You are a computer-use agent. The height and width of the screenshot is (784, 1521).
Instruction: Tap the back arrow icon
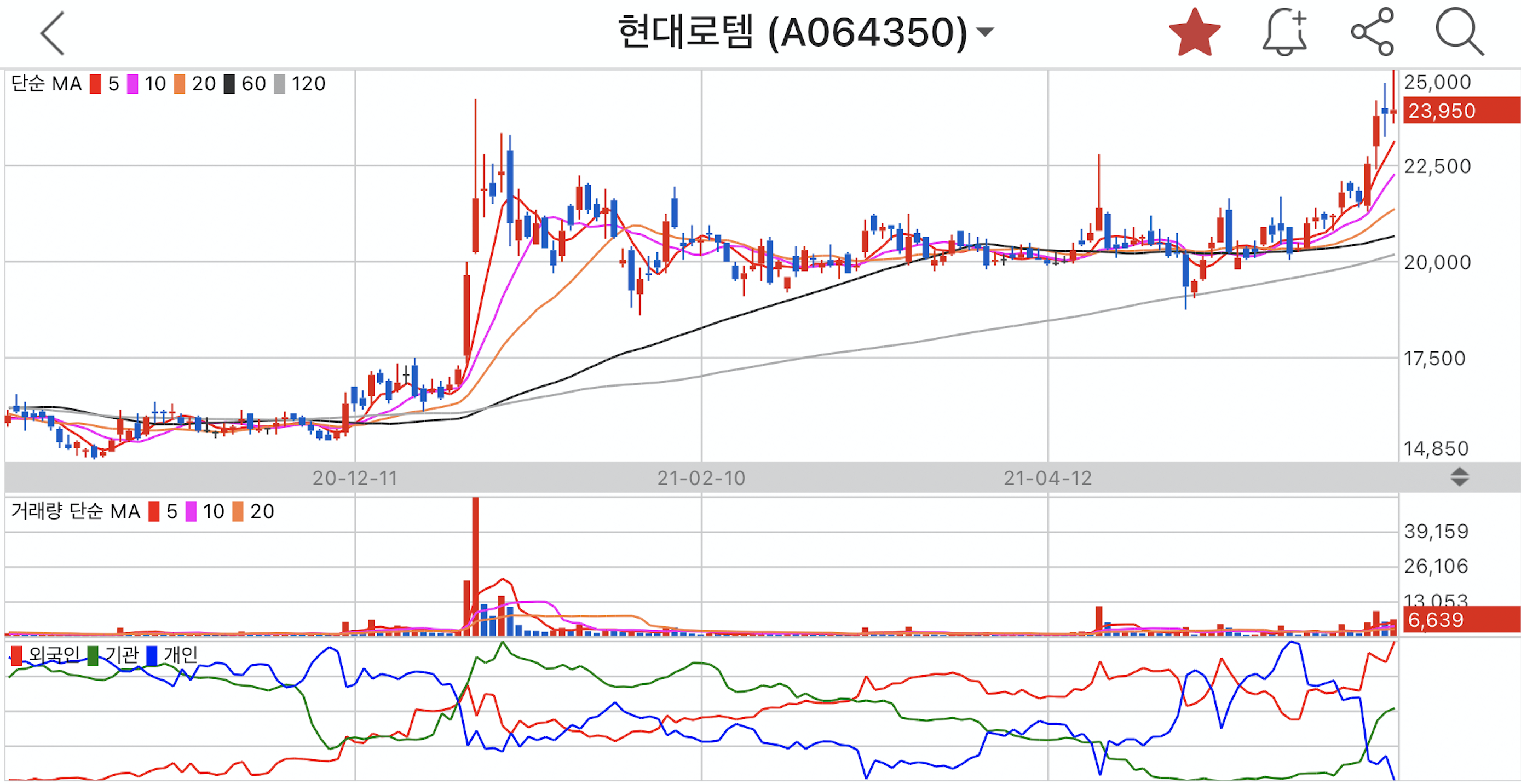click(x=52, y=33)
